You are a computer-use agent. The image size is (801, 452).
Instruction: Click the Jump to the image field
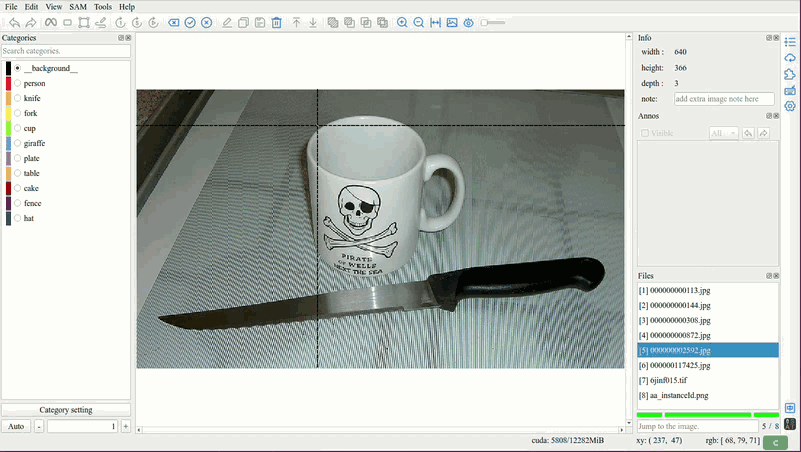(x=697, y=426)
